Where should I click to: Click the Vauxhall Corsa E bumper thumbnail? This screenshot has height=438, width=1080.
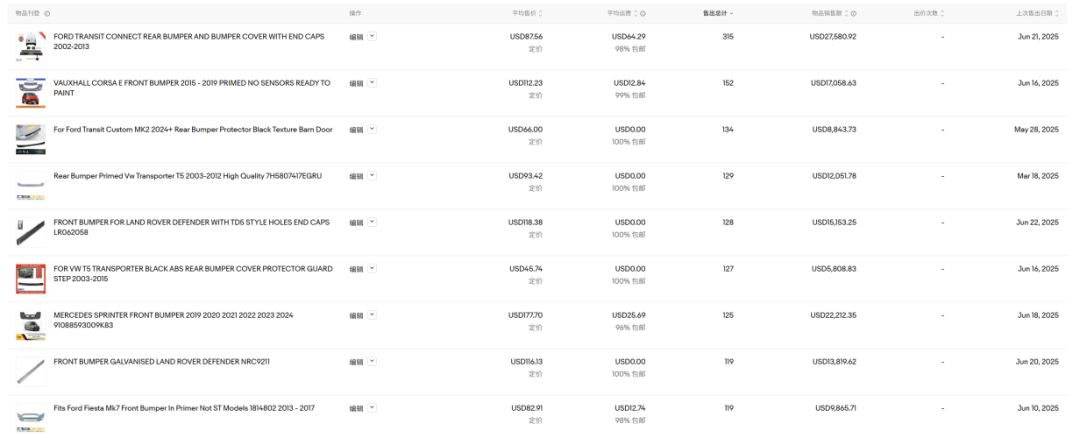point(31,93)
